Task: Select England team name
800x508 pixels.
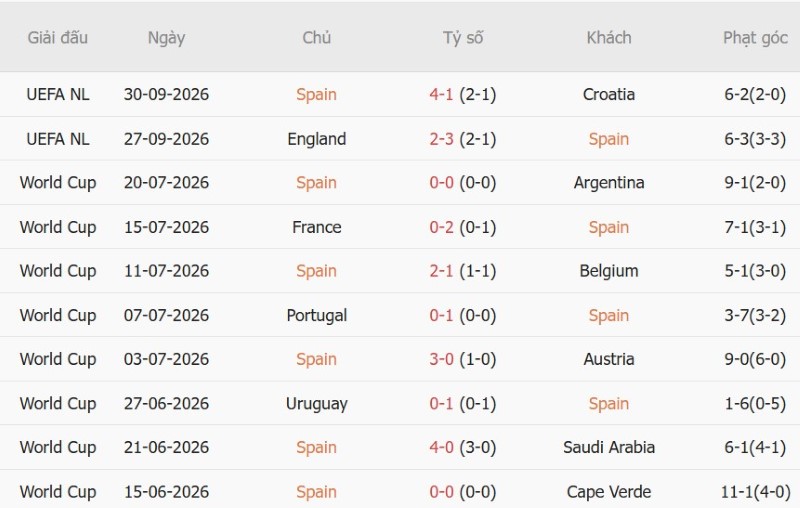Action: [316, 139]
